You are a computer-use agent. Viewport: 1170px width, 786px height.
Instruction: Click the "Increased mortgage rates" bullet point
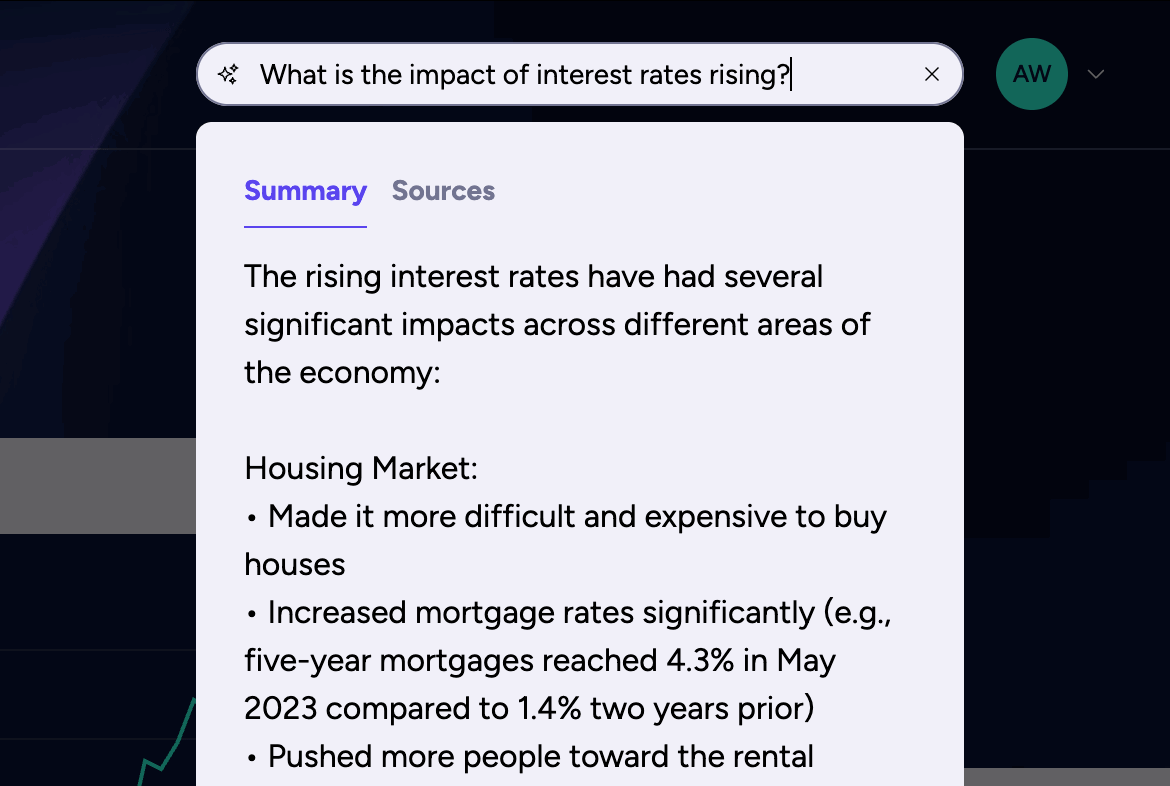coord(579,613)
